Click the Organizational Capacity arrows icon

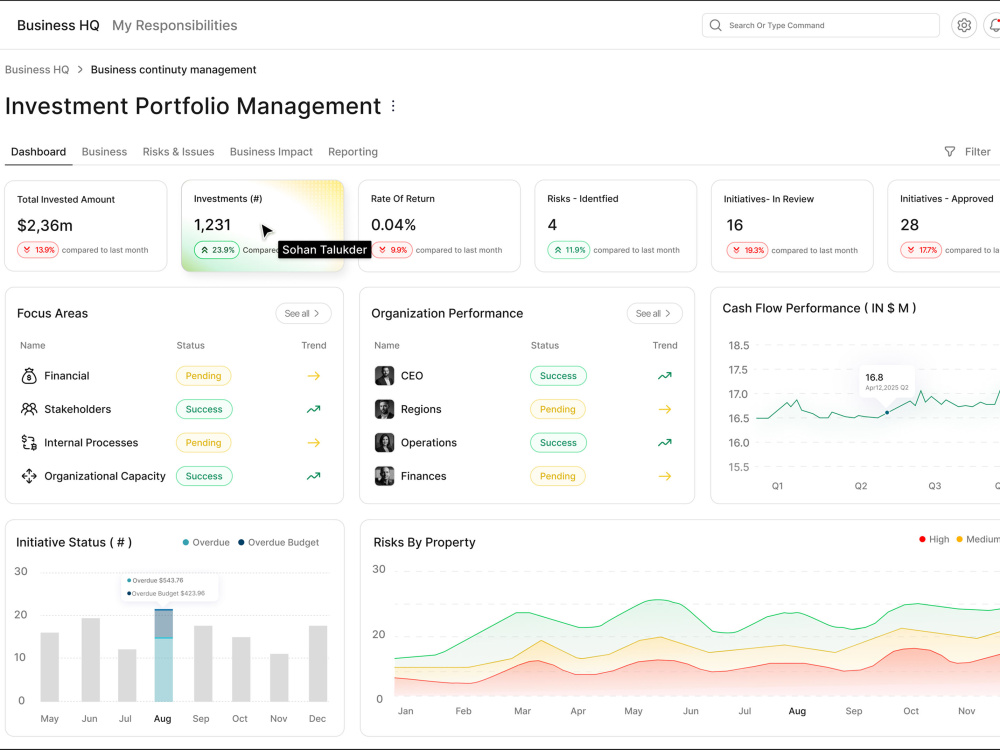[x=29, y=476]
